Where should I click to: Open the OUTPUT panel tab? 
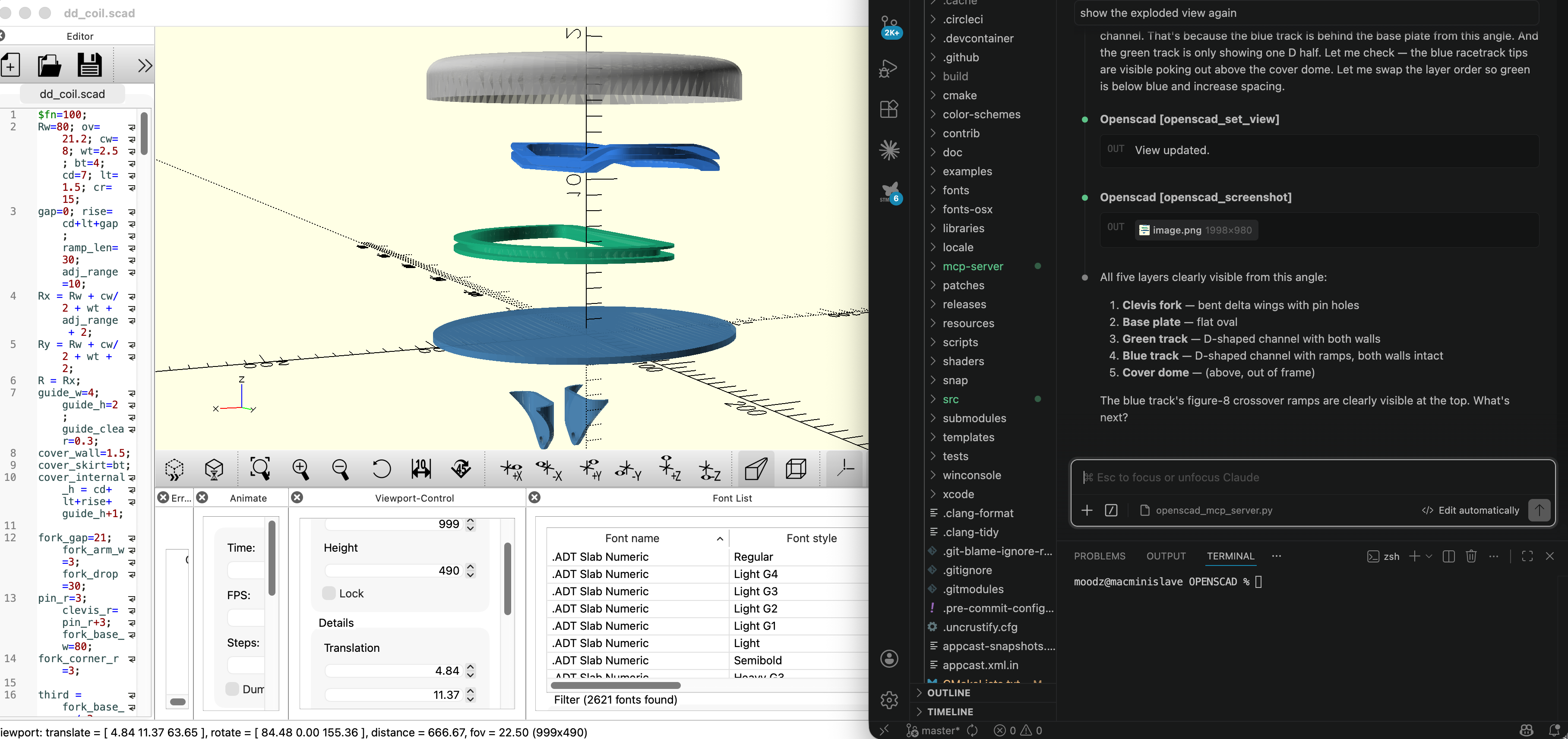[1166, 556]
